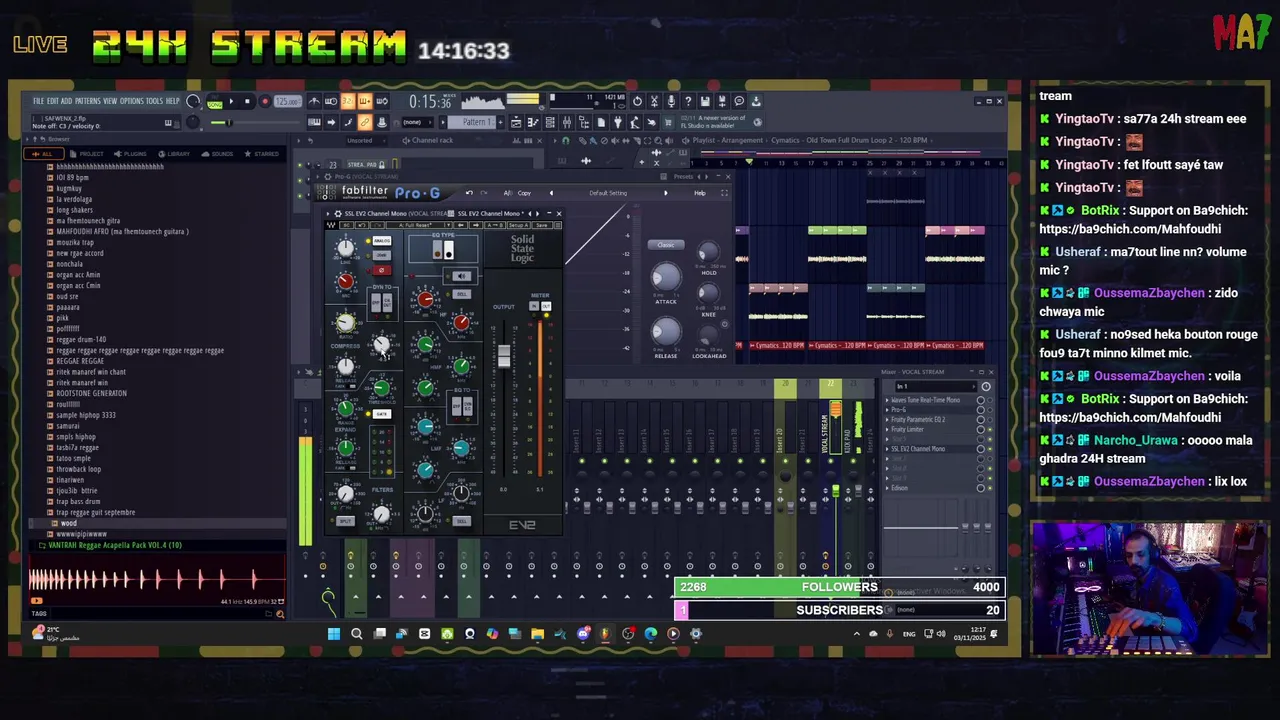This screenshot has width=1280, height=720.
Task: Toggle the SPLIT filter button on SSL
Action: click(345, 521)
